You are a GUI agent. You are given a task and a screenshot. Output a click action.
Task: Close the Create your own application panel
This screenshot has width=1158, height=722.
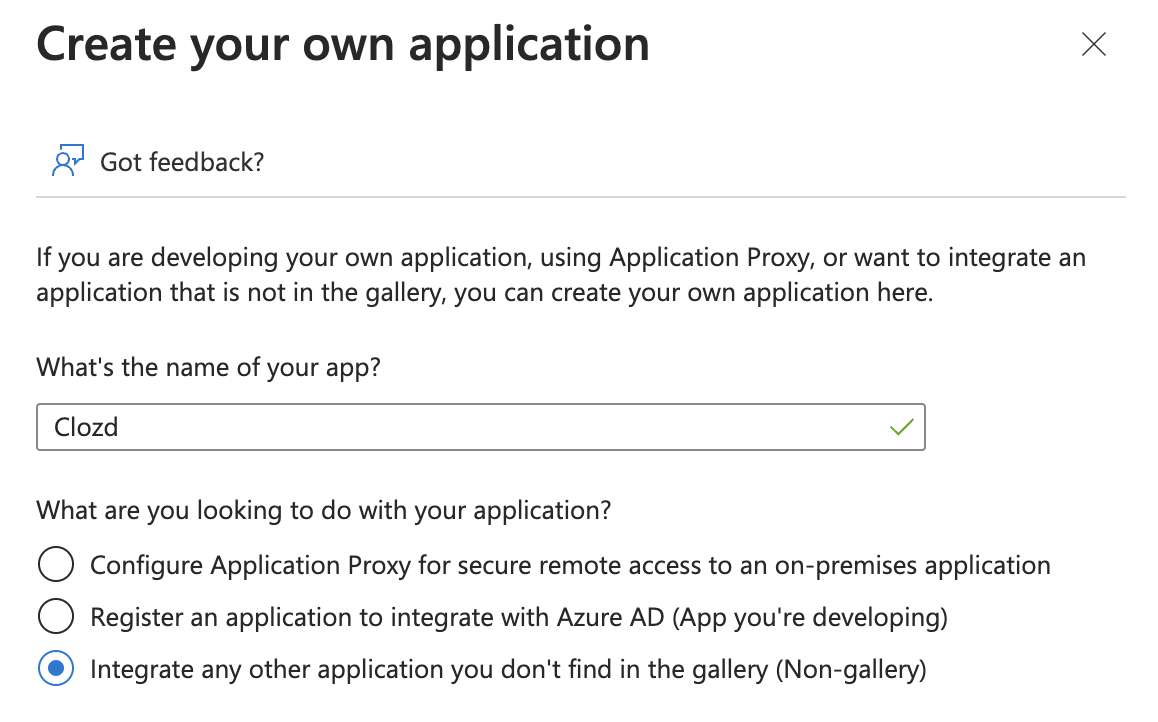pos(1094,45)
